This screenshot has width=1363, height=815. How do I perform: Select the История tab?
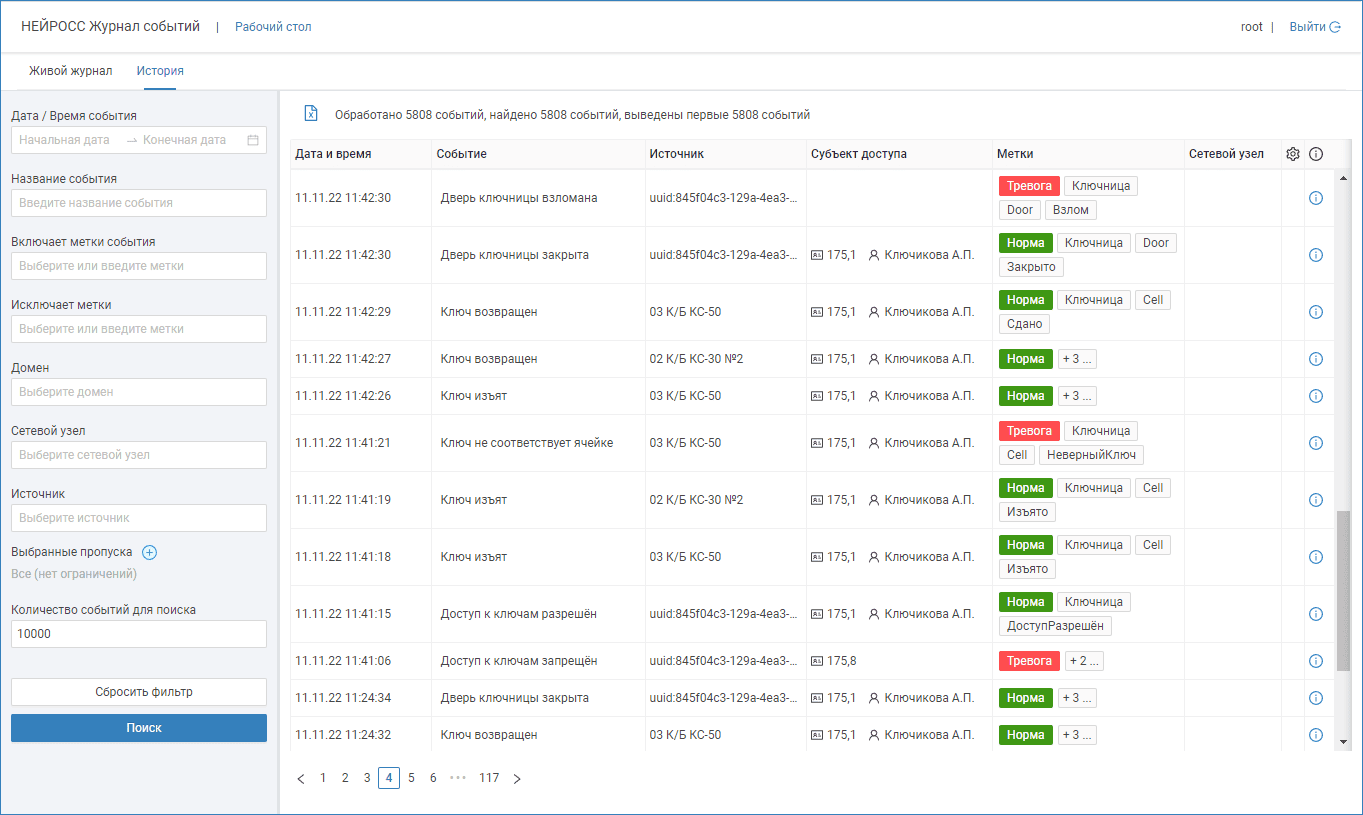click(160, 71)
